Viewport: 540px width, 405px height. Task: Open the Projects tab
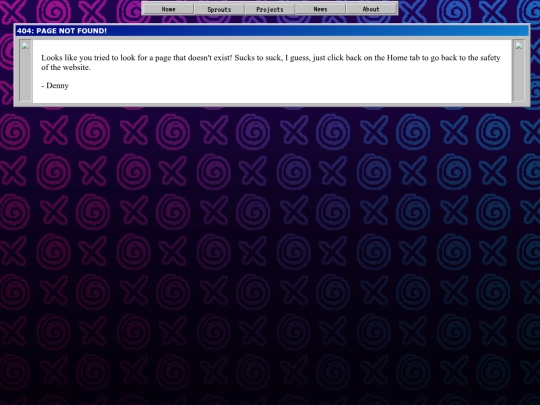click(x=270, y=9)
